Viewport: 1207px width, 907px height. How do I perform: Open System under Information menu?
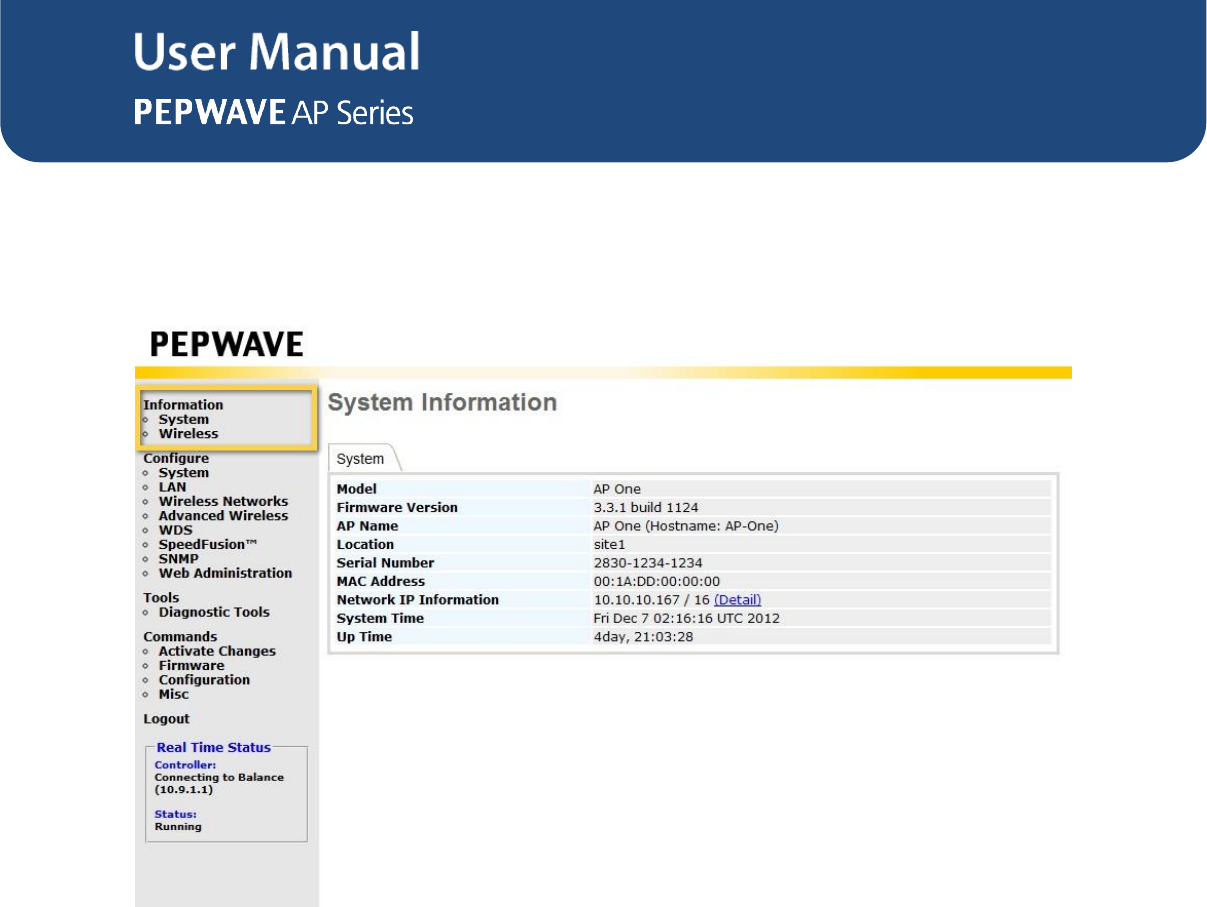(x=183, y=420)
